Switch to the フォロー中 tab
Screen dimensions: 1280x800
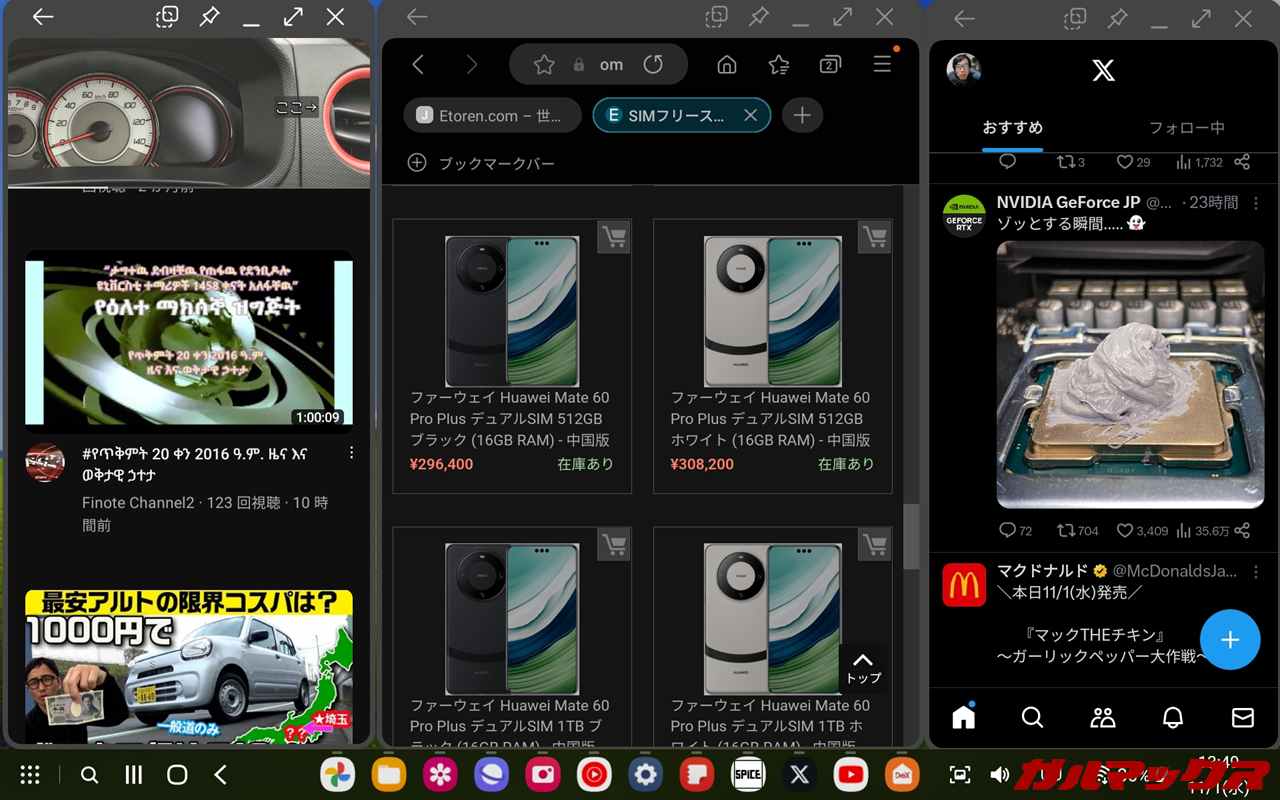(1186, 128)
